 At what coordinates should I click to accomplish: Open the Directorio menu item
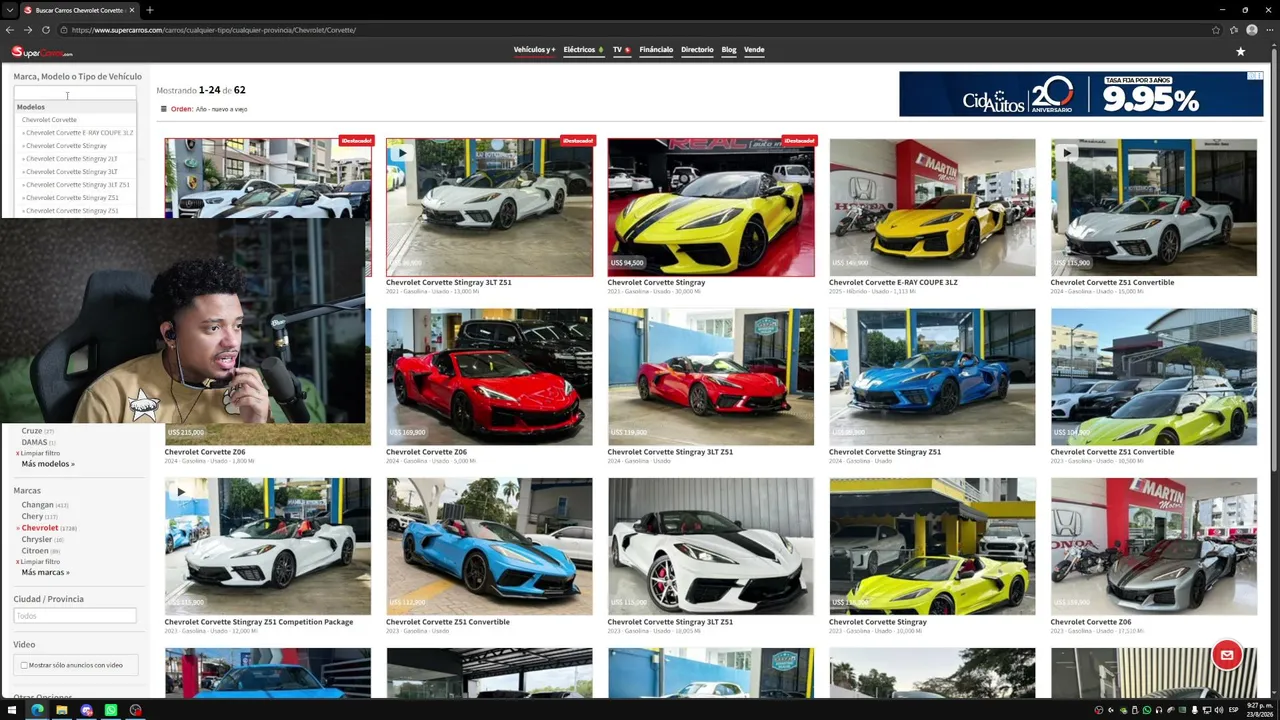697,50
